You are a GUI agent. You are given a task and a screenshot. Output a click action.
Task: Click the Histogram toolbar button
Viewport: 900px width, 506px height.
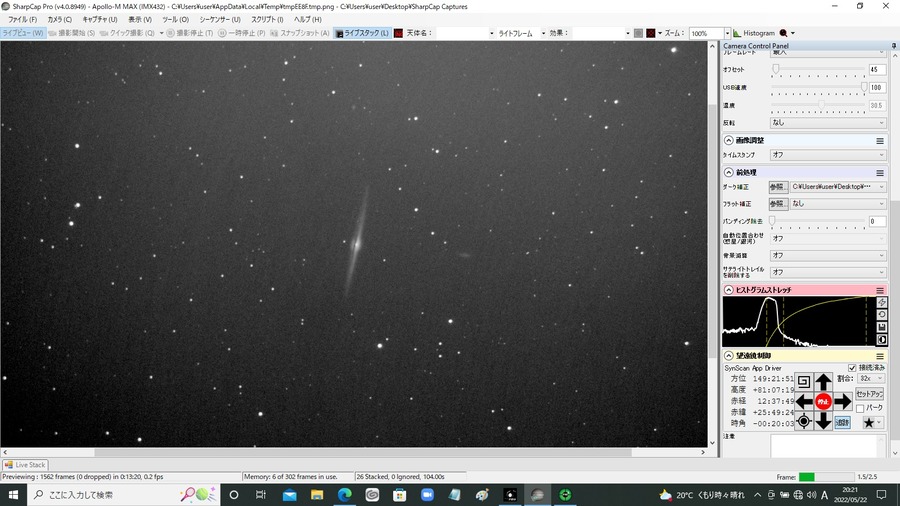[x=754, y=33]
